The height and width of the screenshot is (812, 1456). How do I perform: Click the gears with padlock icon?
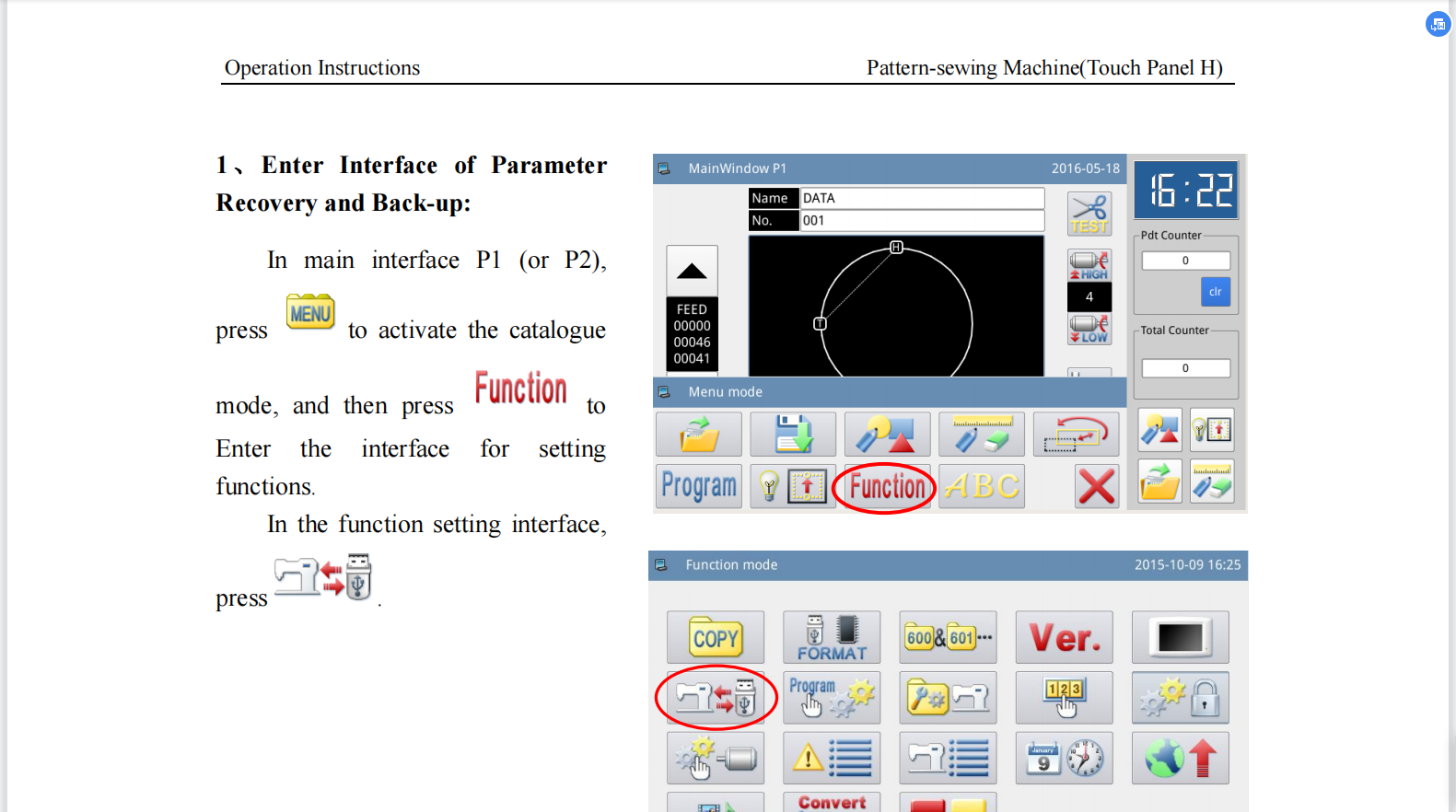coord(1181,698)
